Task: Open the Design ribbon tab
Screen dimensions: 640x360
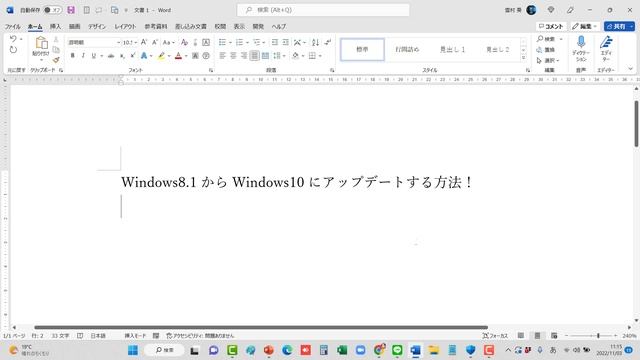Action: coord(97,27)
